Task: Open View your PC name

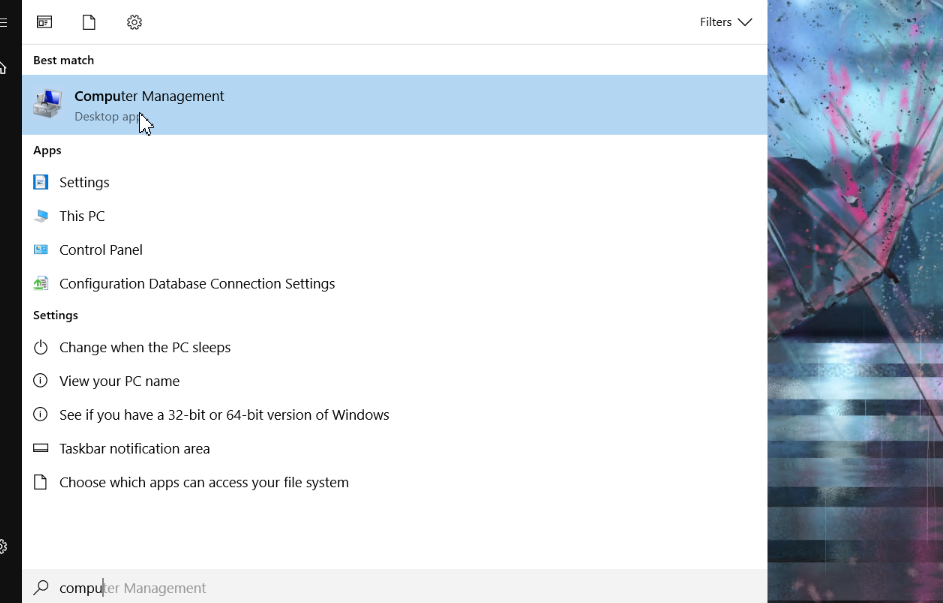Action: (x=395, y=381)
